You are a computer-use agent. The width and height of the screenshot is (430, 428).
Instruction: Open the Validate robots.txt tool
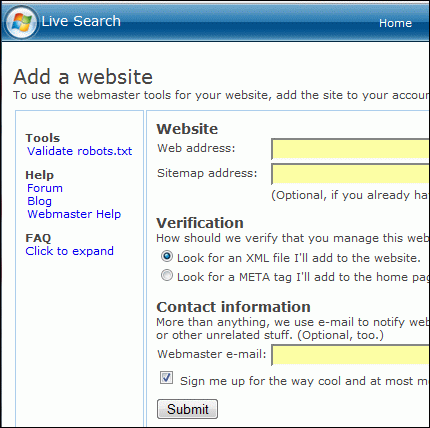click(x=79, y=151)
